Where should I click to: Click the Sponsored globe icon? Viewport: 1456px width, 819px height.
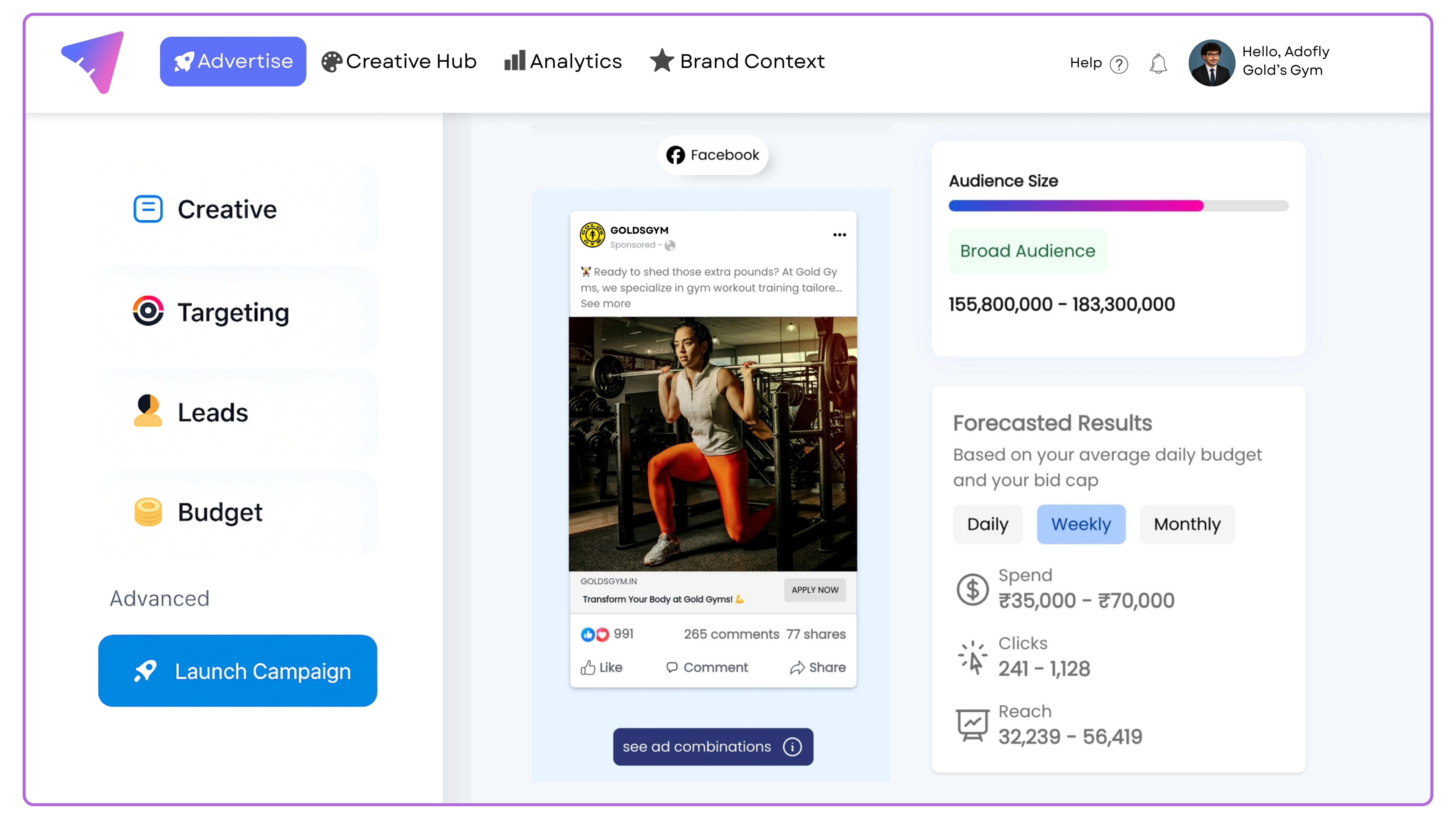pos(670,245)
